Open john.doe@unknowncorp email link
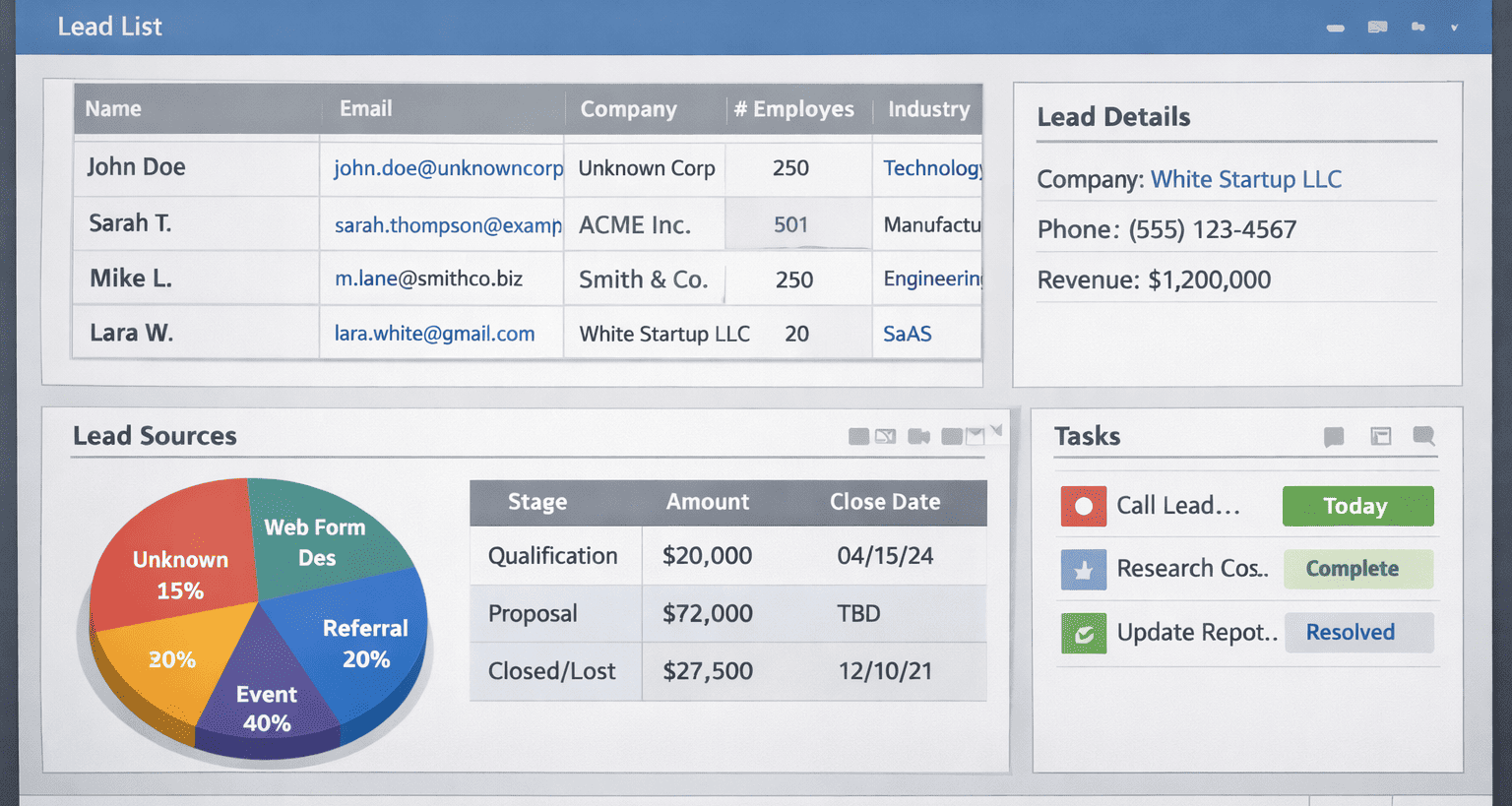The height and width of the screenshot is (806, 1512). coord(448,168)
